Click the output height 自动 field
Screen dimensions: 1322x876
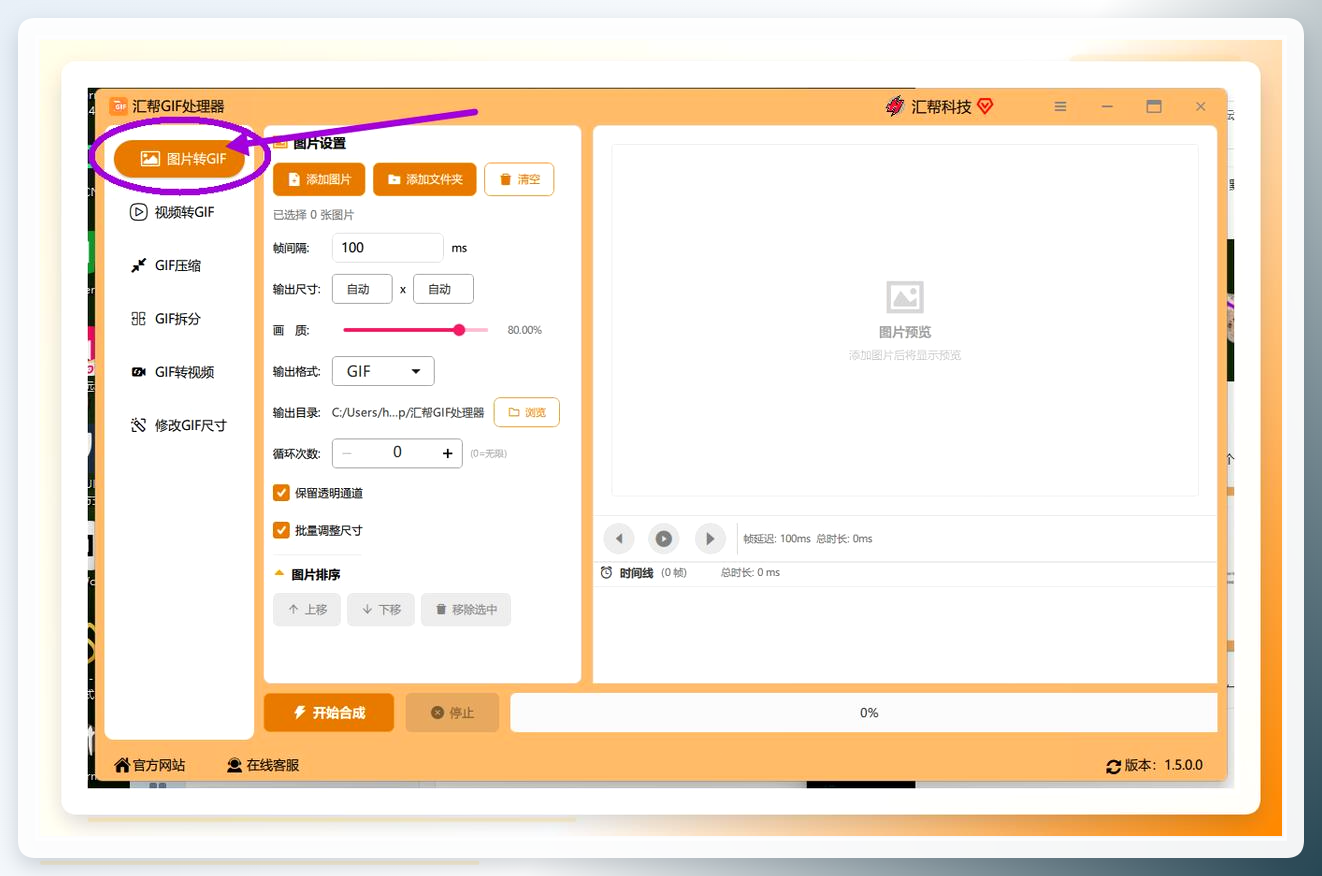(x=443, y=289)
